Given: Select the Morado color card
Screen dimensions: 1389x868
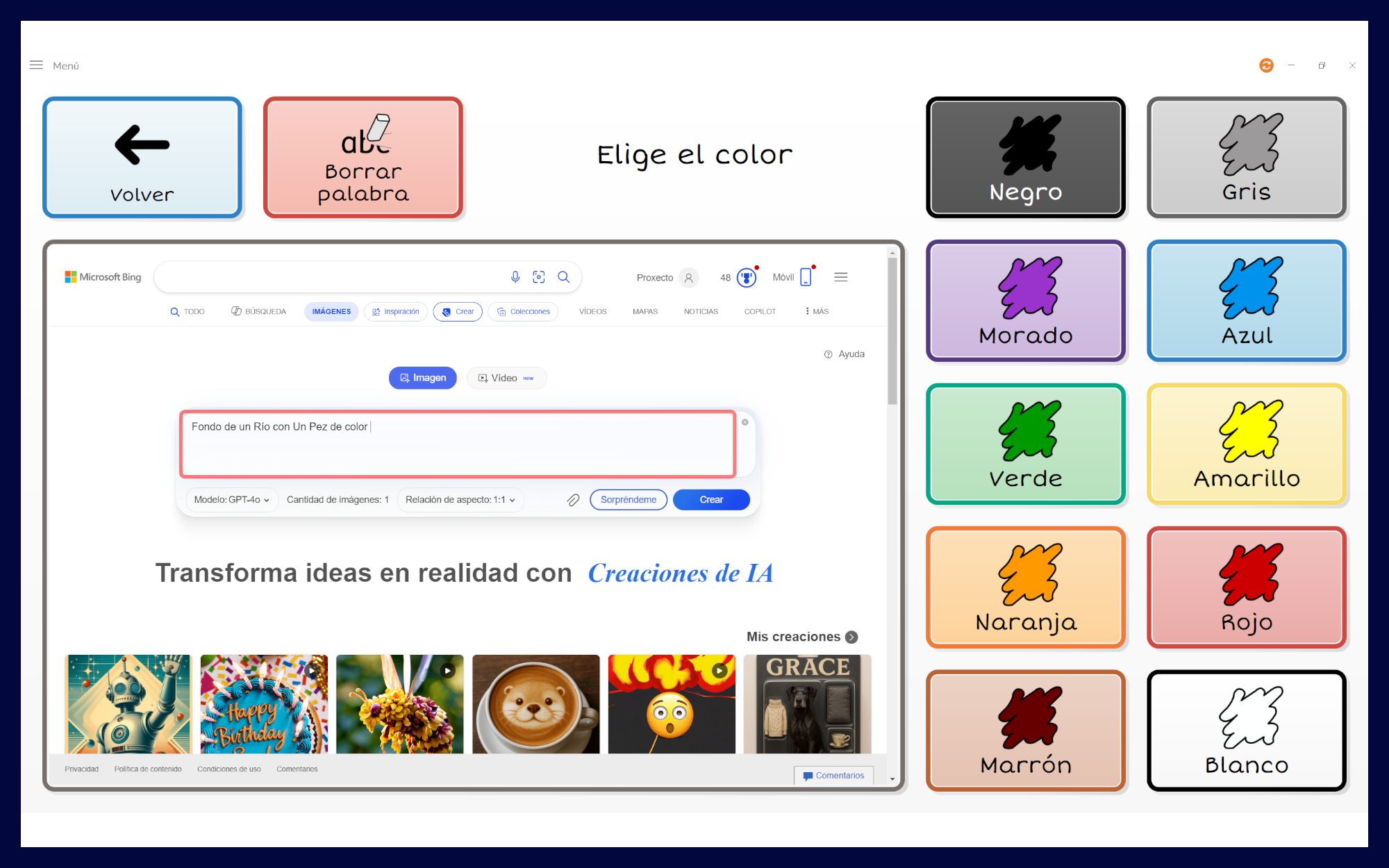Looking at the screenshot, I should click(1025, 301).
